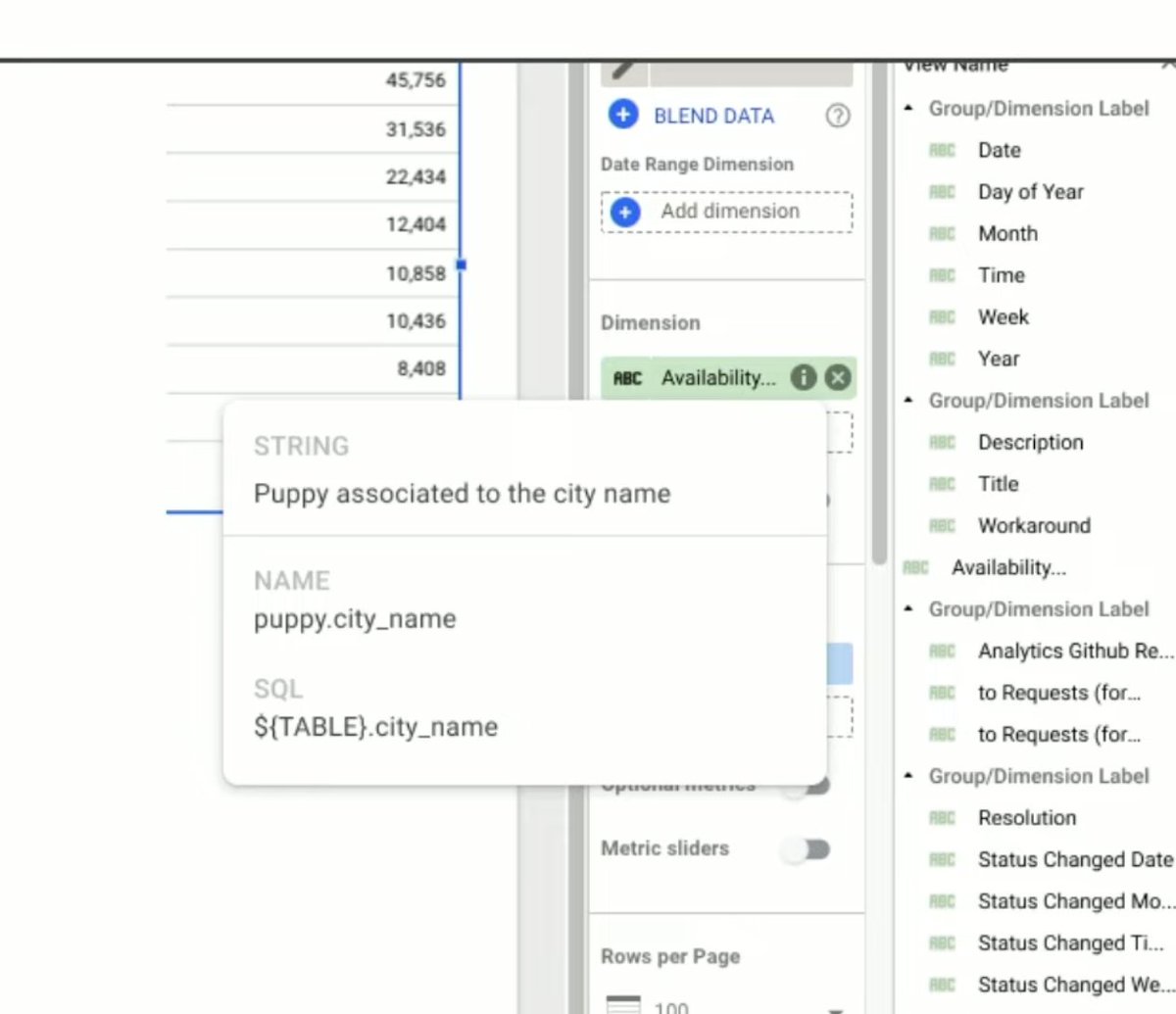The width and height of the screenshot is (1176, 1014).
Task: Click the plus icon in Add dimension
Action: point(624,212)
